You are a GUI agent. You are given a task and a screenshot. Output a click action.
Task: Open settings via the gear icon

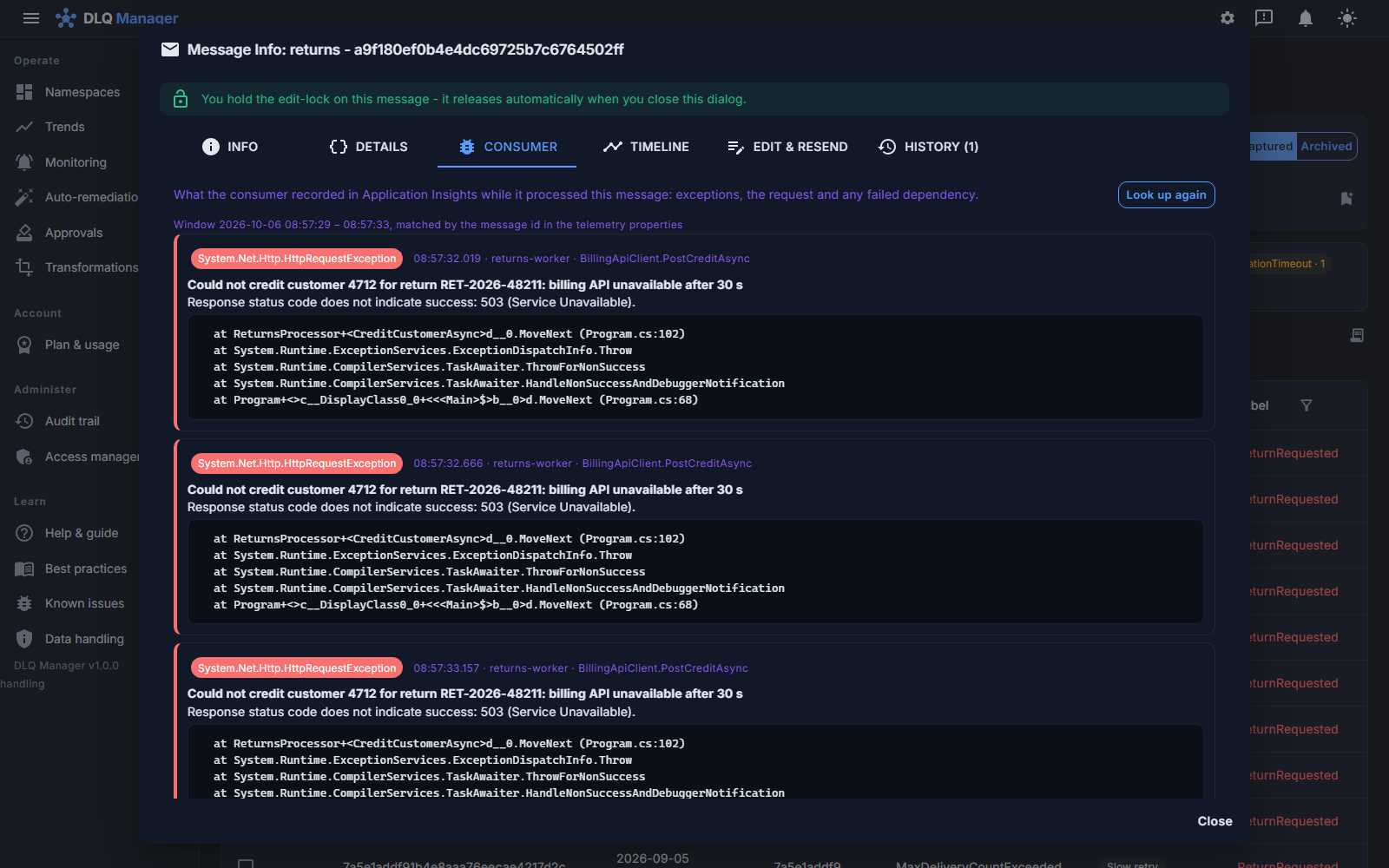(x=1228, y=18)
